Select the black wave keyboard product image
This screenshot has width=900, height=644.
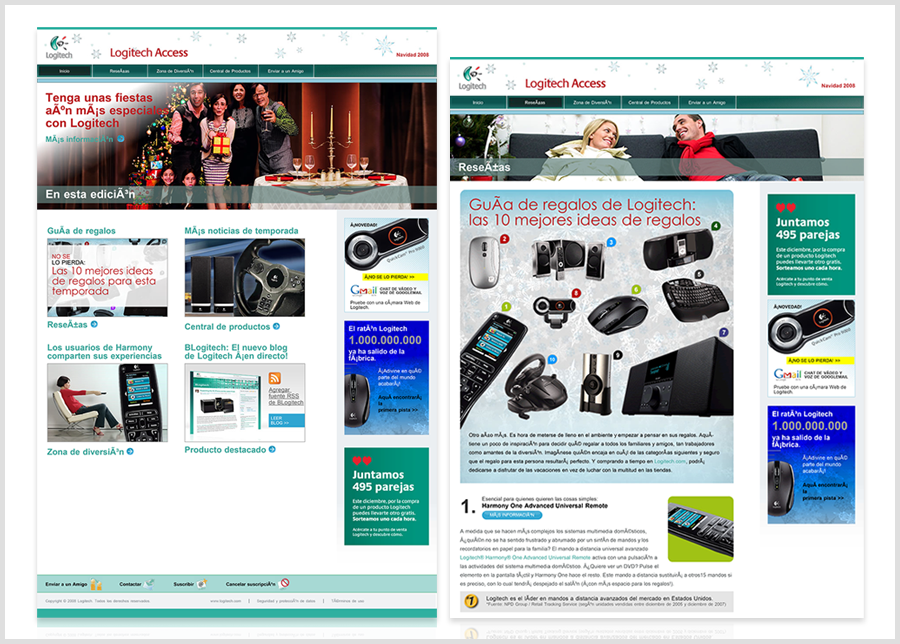coord(696,301)
